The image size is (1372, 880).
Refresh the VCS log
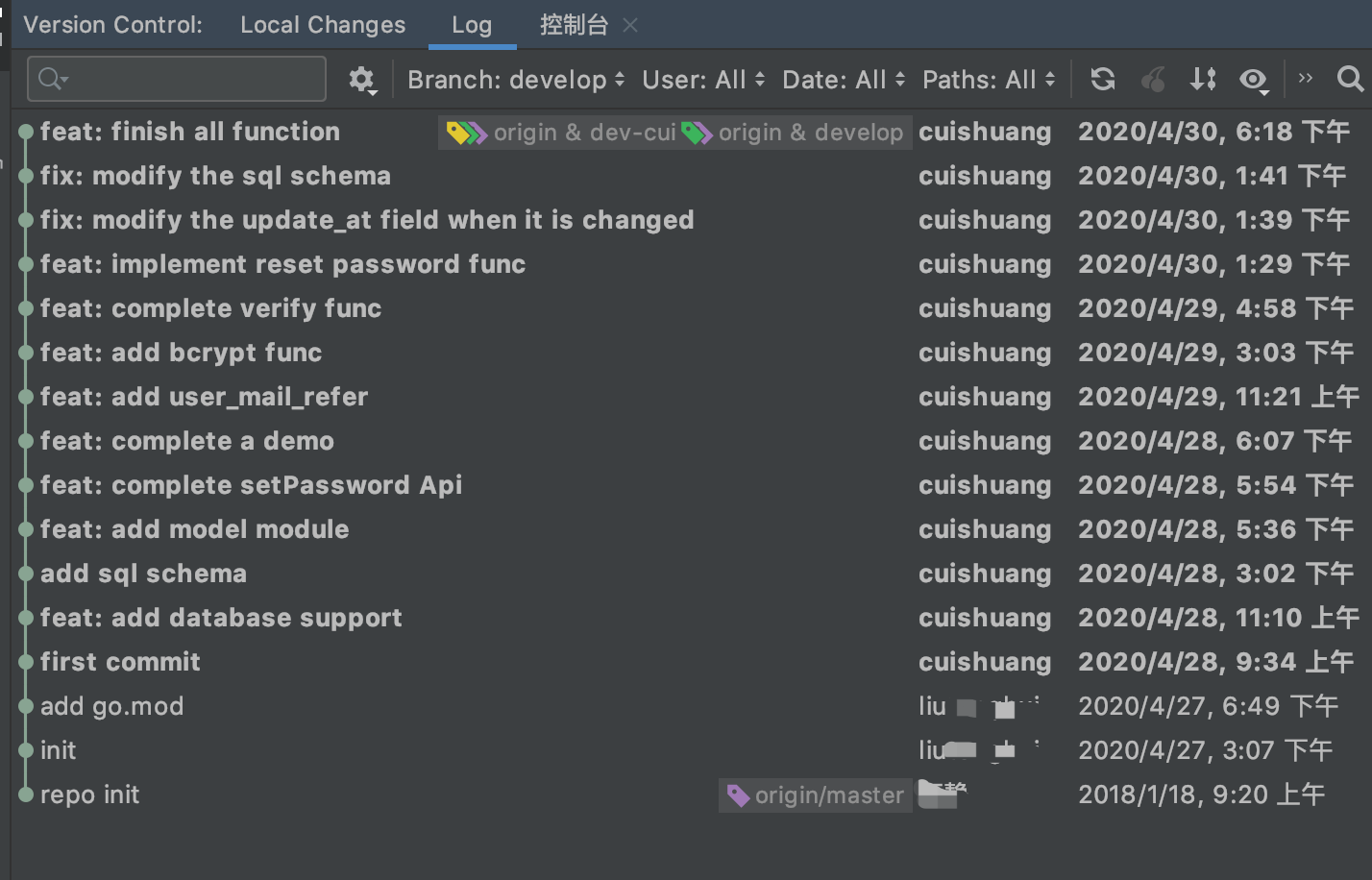click(1103, 80)
